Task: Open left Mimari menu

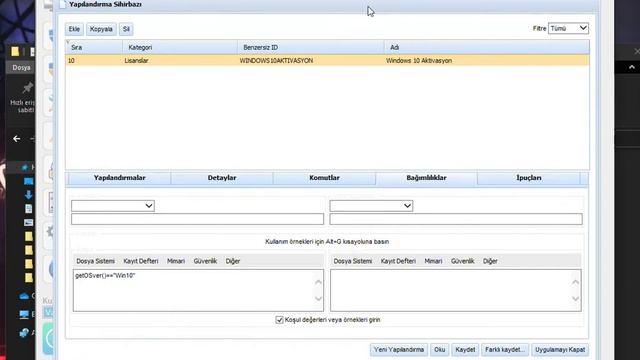Action: (x=176, y=261)
